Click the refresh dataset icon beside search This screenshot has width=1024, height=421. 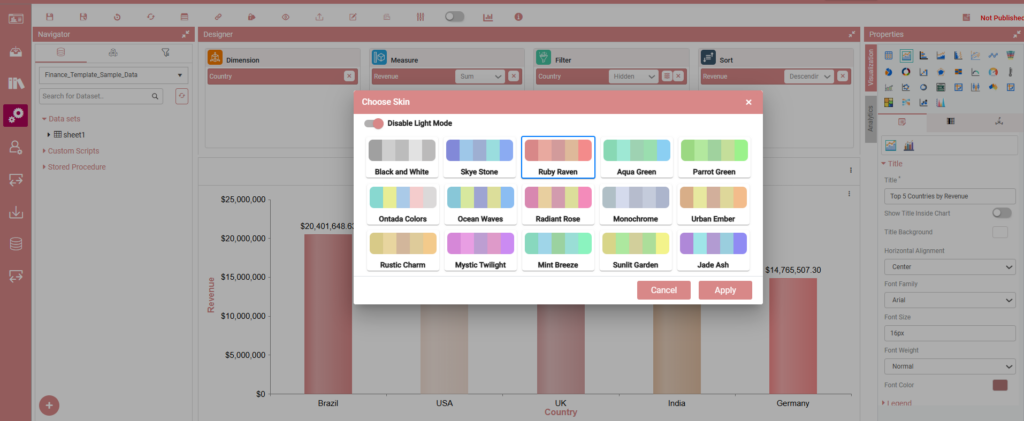[x=181, y=96]
